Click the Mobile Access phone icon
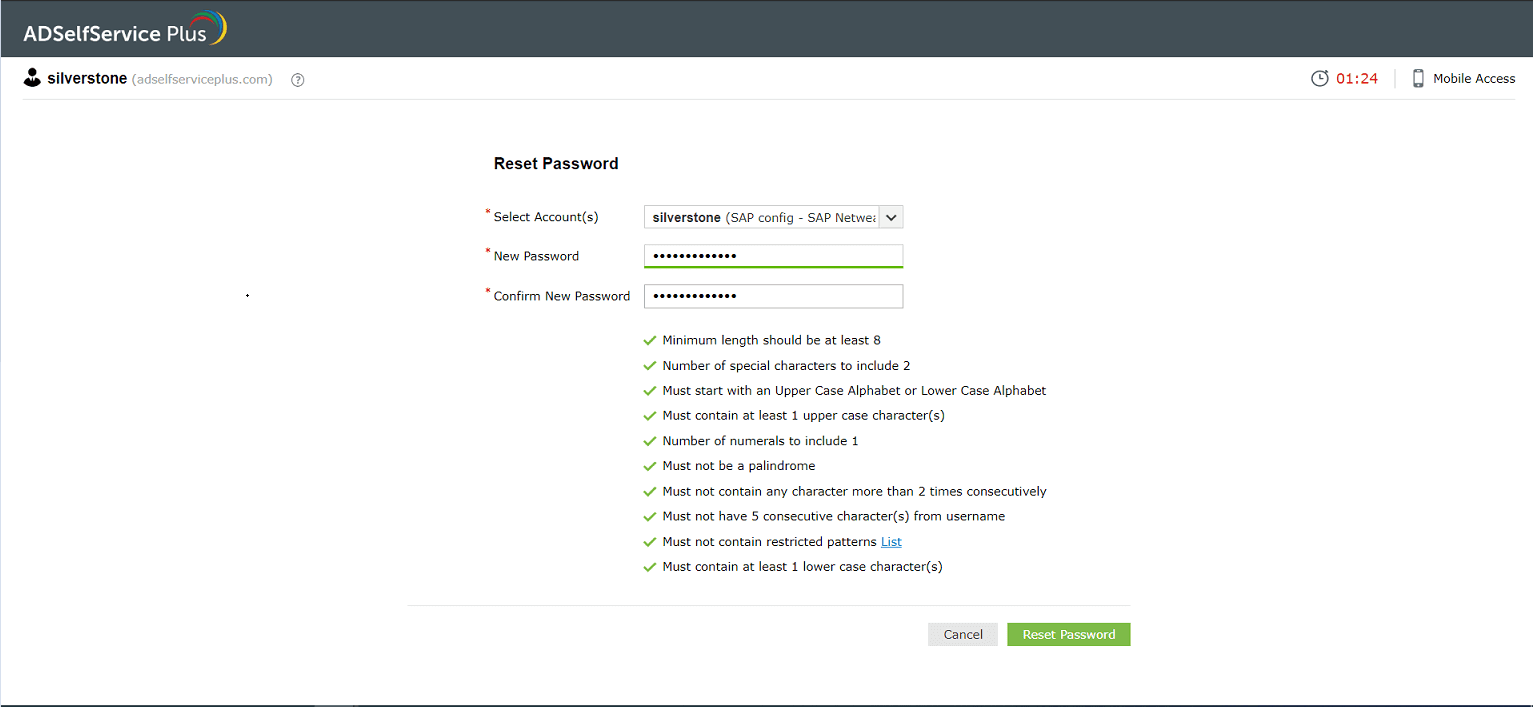1533x707 pixels. pyautogui.click(x=1418, y=78)
